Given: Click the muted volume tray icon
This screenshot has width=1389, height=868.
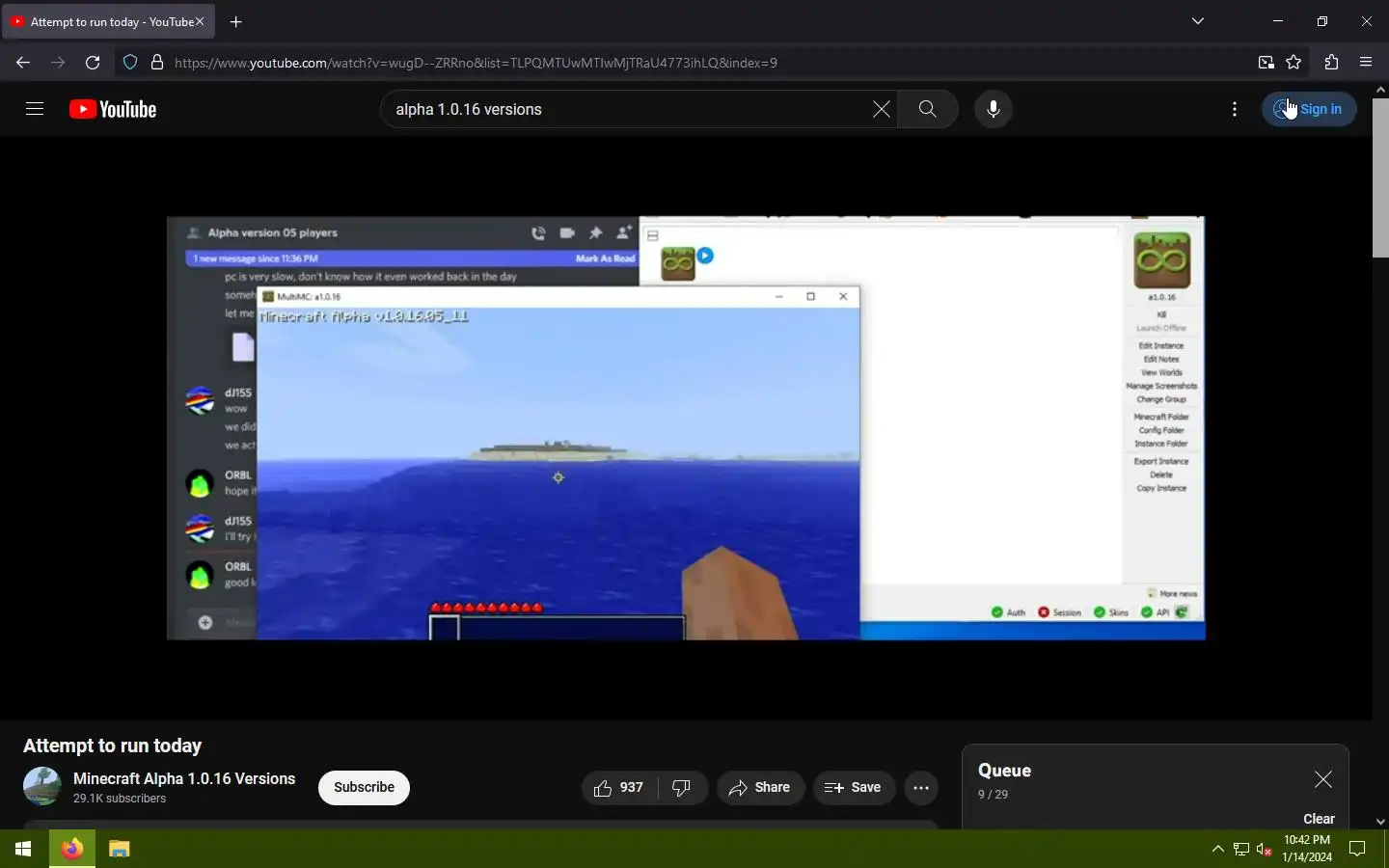Looking at the screenshot, I should click(1265, 849).
